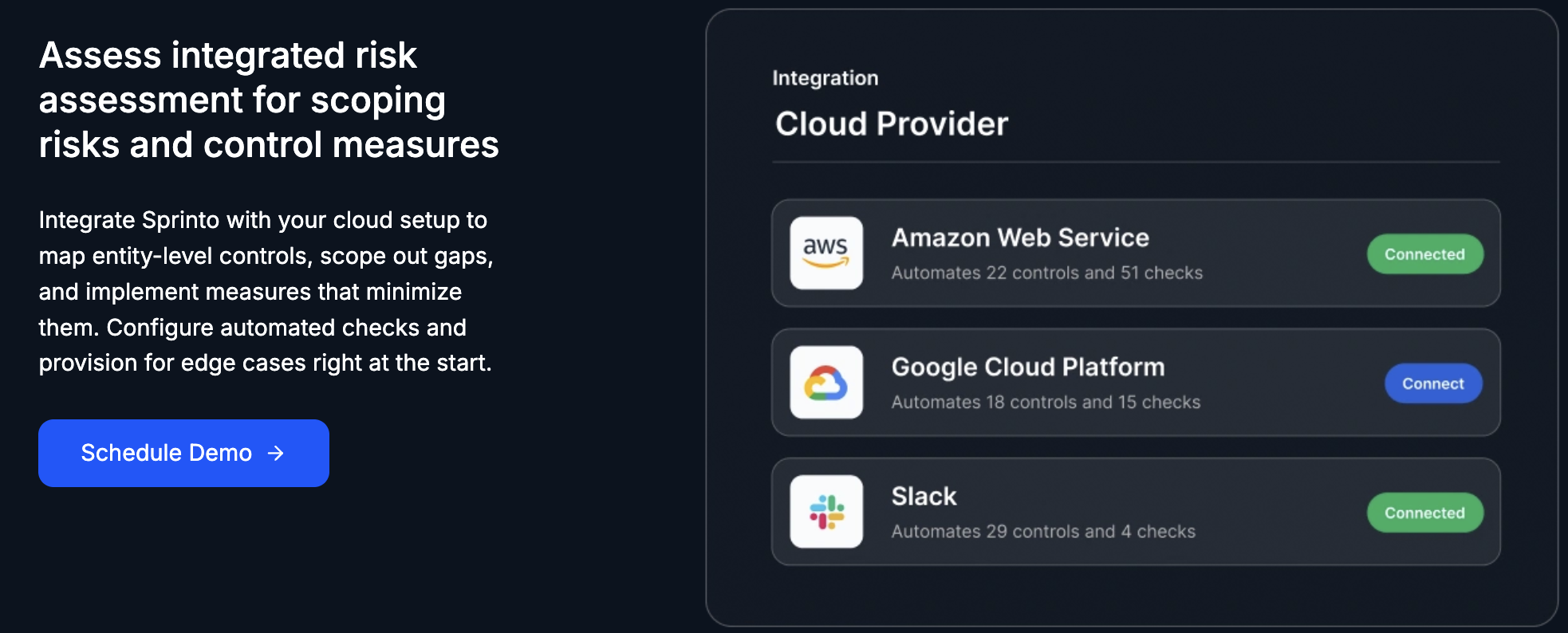Viewport: 1568px width, 633px height.
Task: Select the Google Cloud Platform title
Action: tap(1028, 367)
